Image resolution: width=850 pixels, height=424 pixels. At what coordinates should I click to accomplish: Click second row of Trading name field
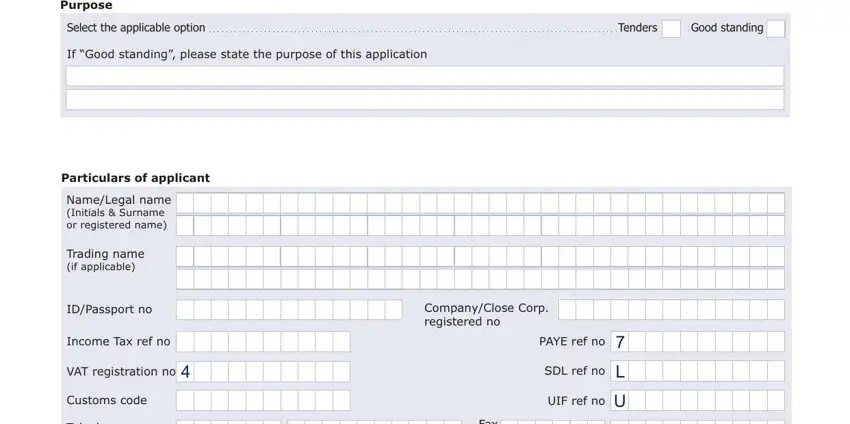click(x=480, y=279)
